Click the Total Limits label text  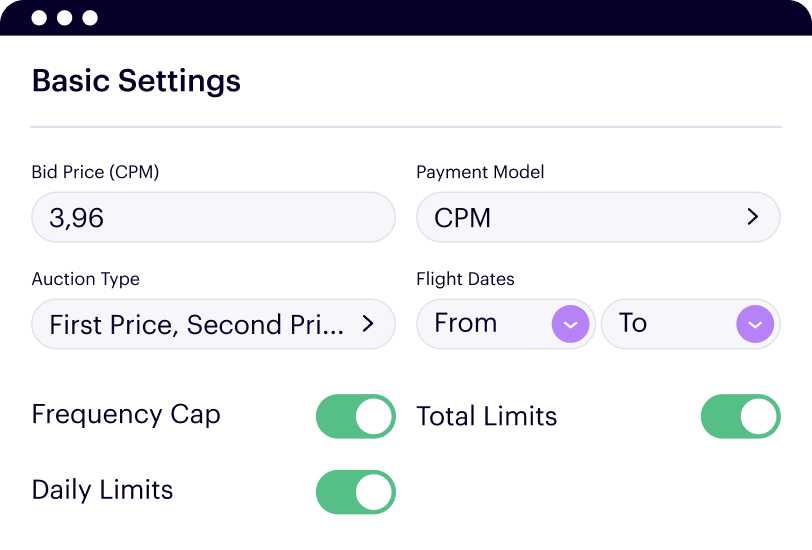click(486, 416)
